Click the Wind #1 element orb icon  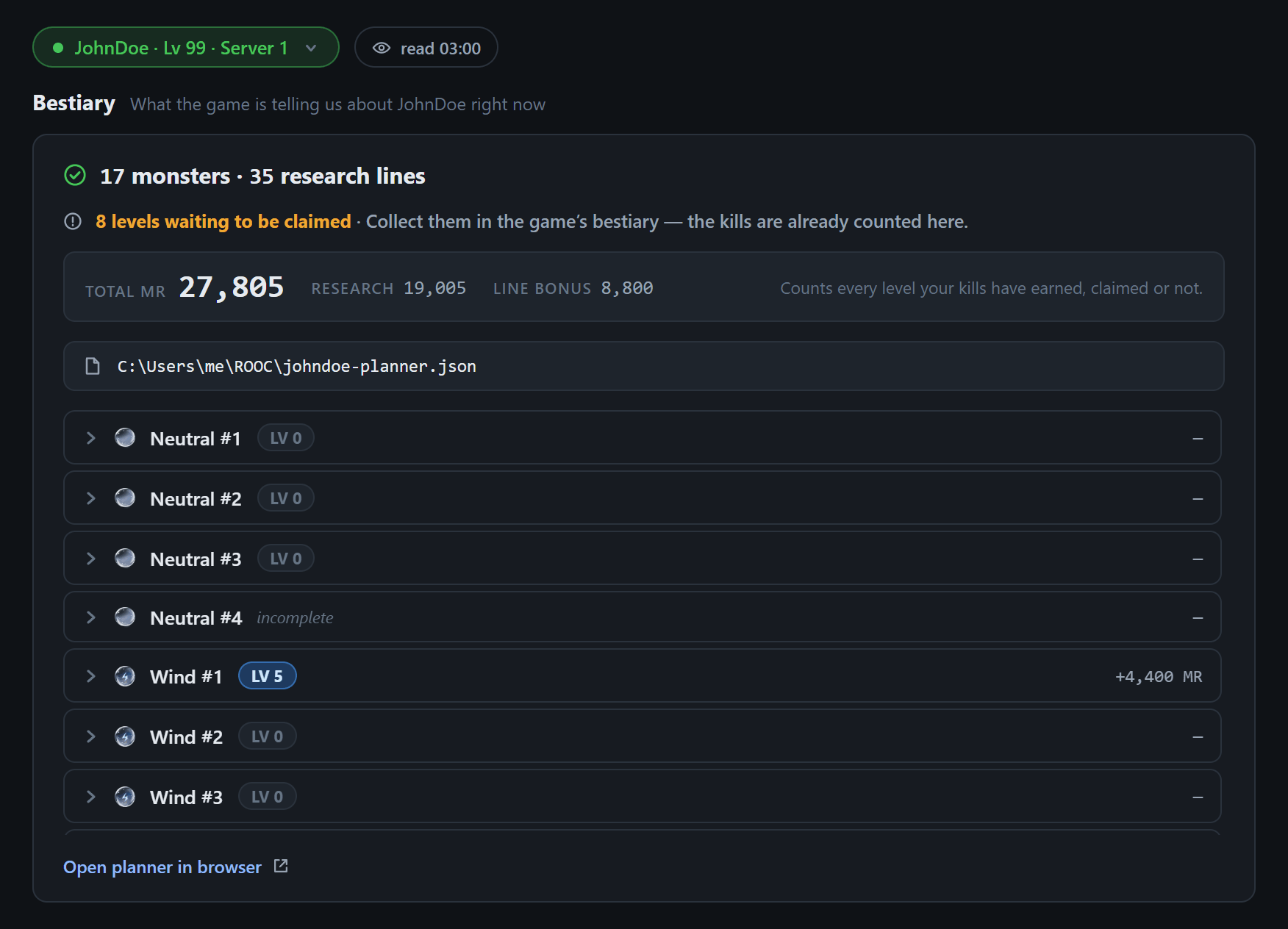click(125, 676)
